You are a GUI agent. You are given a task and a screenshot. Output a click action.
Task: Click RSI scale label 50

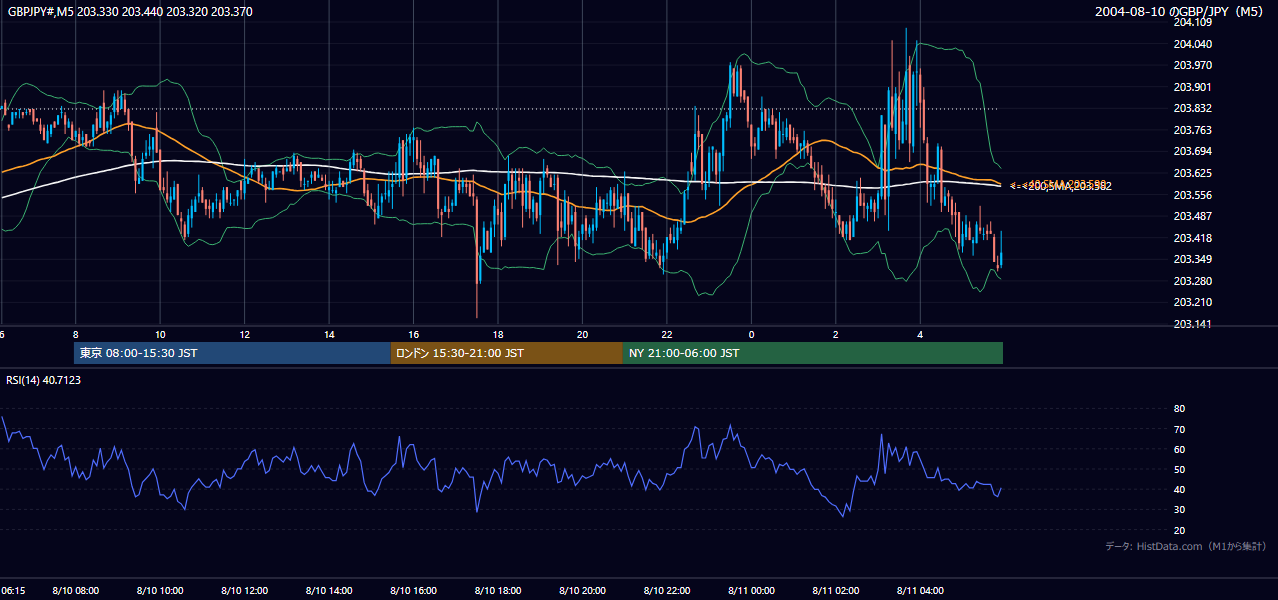tap(1179, 469)
